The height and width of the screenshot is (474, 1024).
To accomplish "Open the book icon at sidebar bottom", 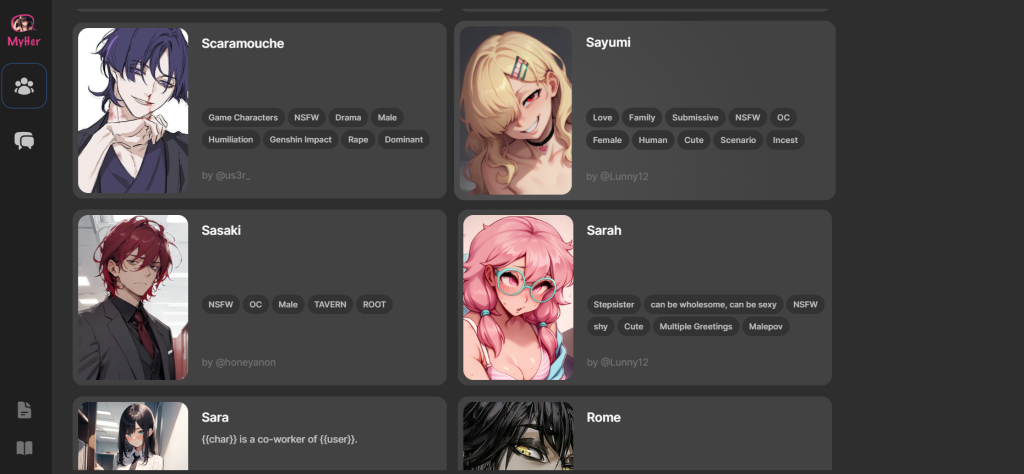I will (24, 448).
